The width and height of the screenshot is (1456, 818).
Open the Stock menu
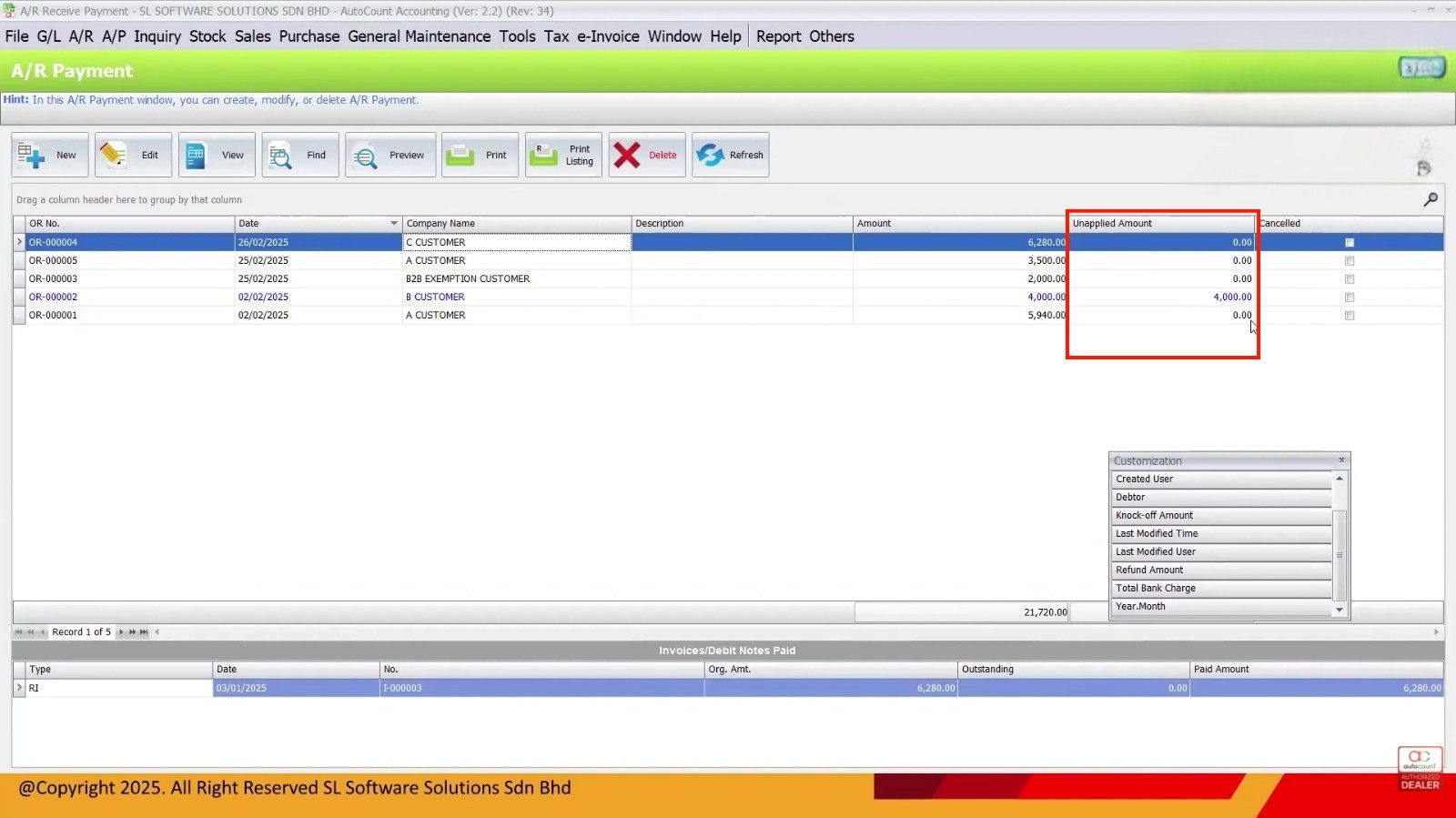(x=207, y=36)
